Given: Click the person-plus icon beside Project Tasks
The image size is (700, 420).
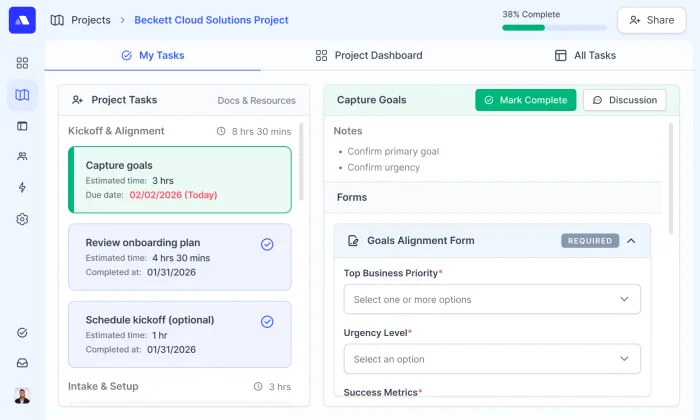Looking at the screenshot, I should [77, 100].
